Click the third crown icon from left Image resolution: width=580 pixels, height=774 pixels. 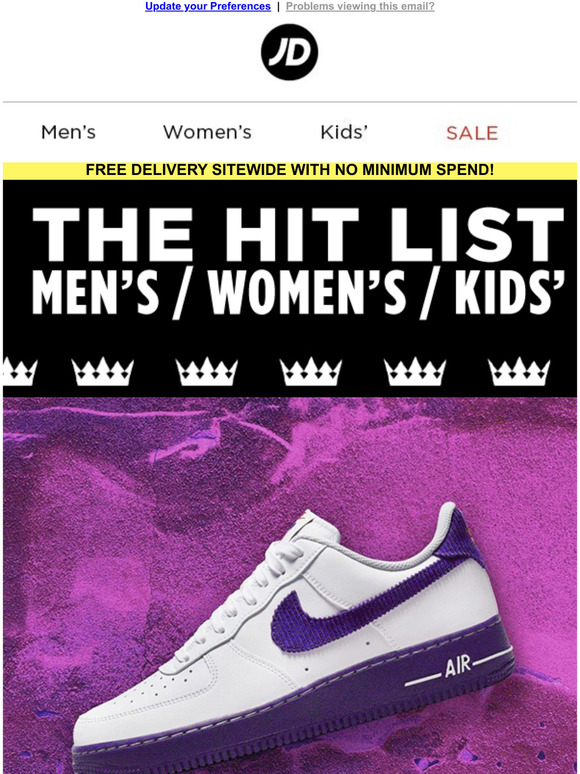click(207, 371)
